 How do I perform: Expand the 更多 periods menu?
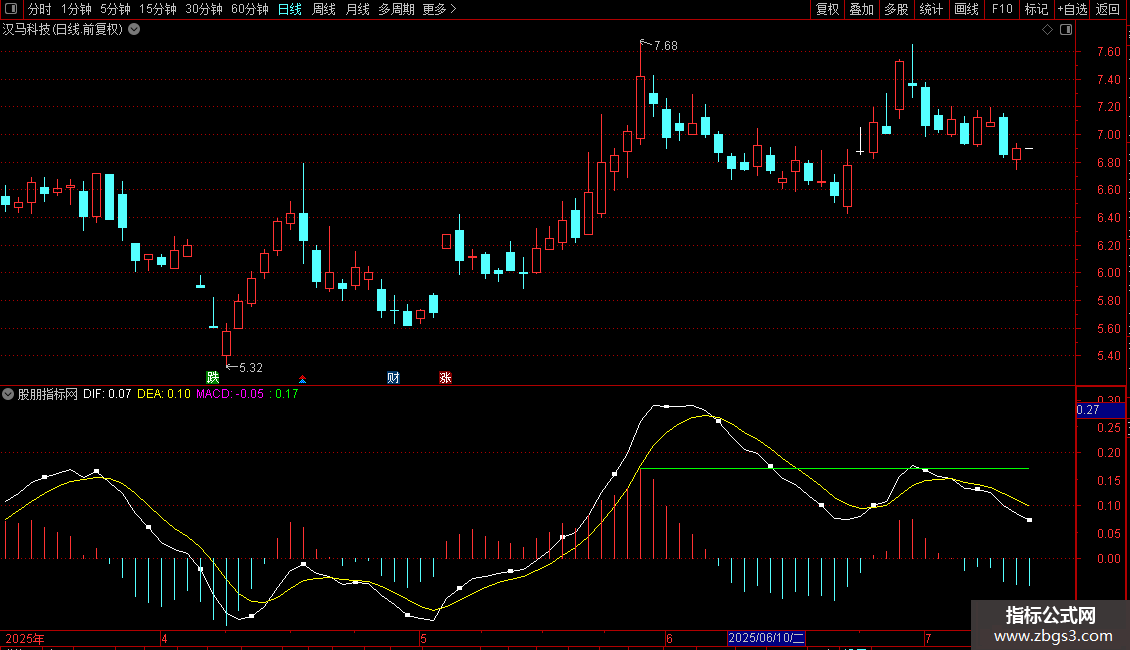pyautogui.click(x=440, y=9)
